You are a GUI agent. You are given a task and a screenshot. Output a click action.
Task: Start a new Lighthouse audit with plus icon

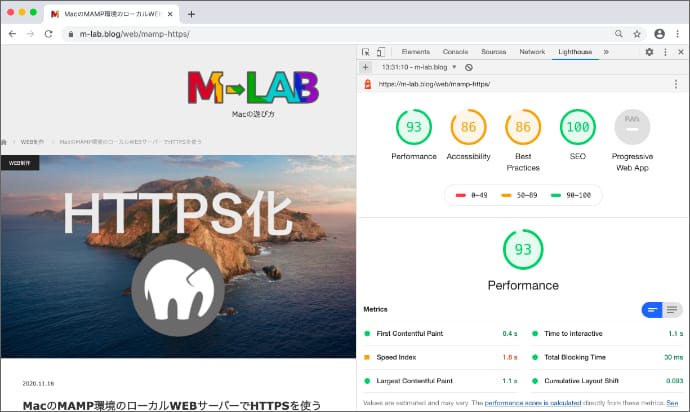coord(366,67)
